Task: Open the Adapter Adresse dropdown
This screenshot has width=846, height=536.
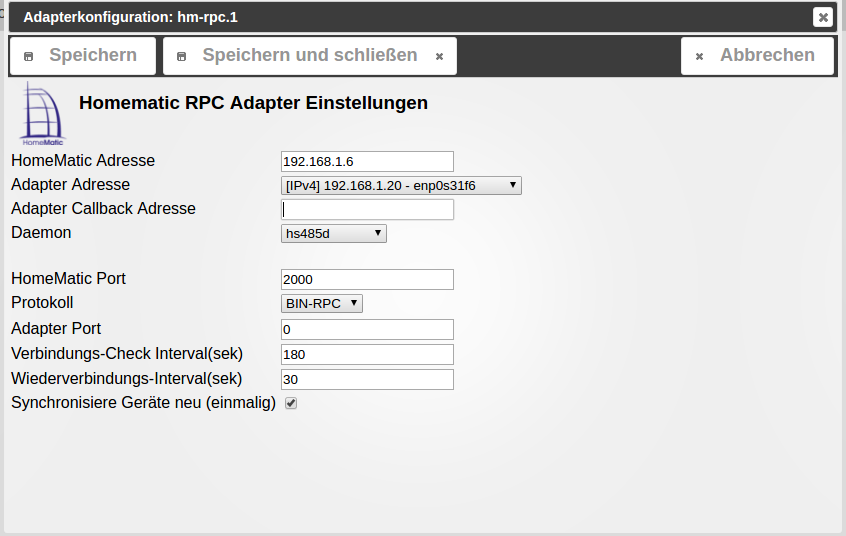Action: 401,186
